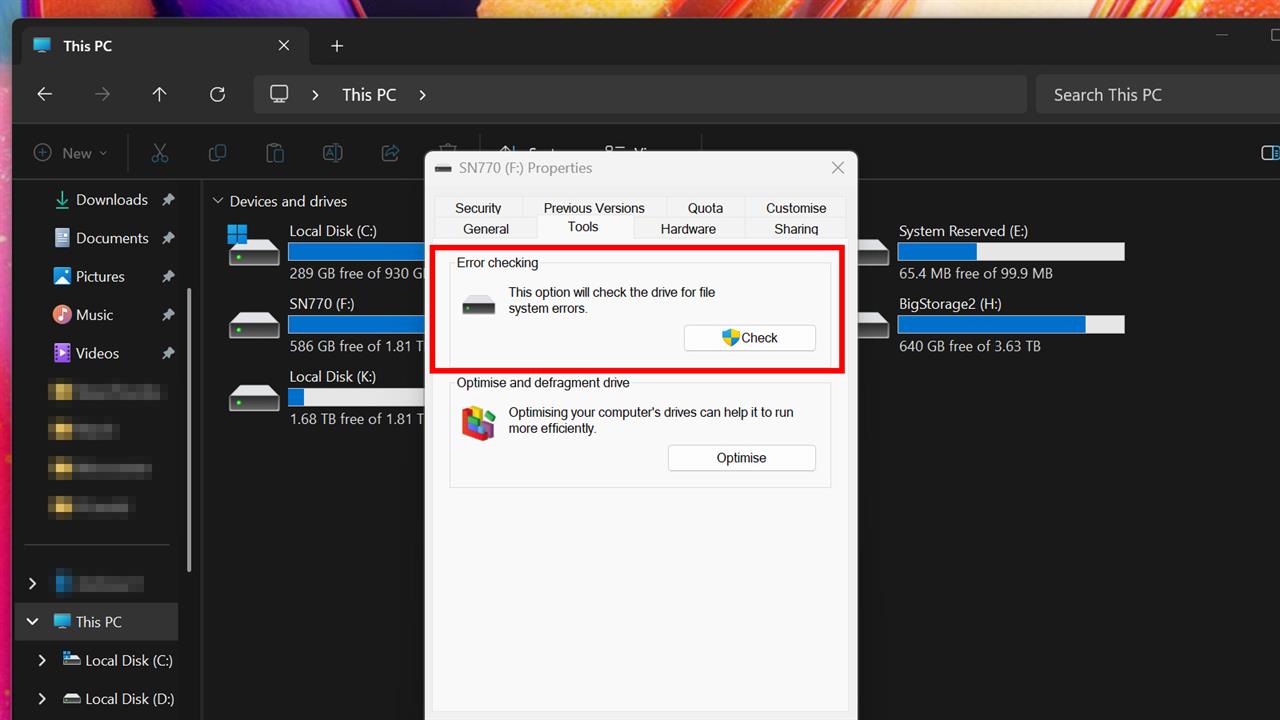Click the Paste clipboard icon

click(x=275, y=153)
